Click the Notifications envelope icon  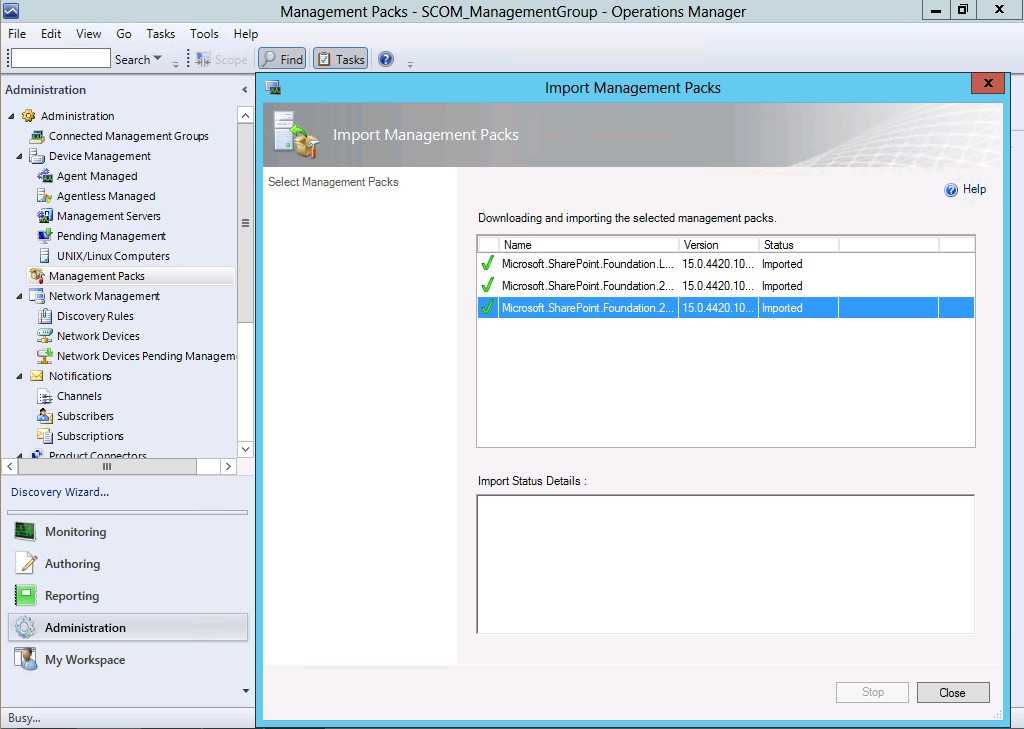[x=37, y=376]
